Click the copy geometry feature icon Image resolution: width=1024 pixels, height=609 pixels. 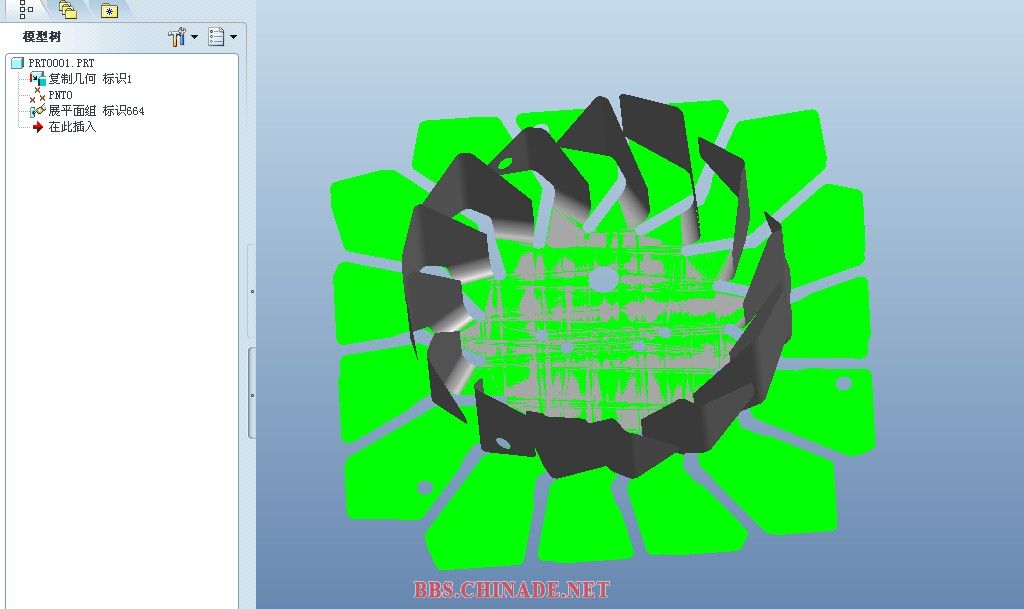coord(38,79)
